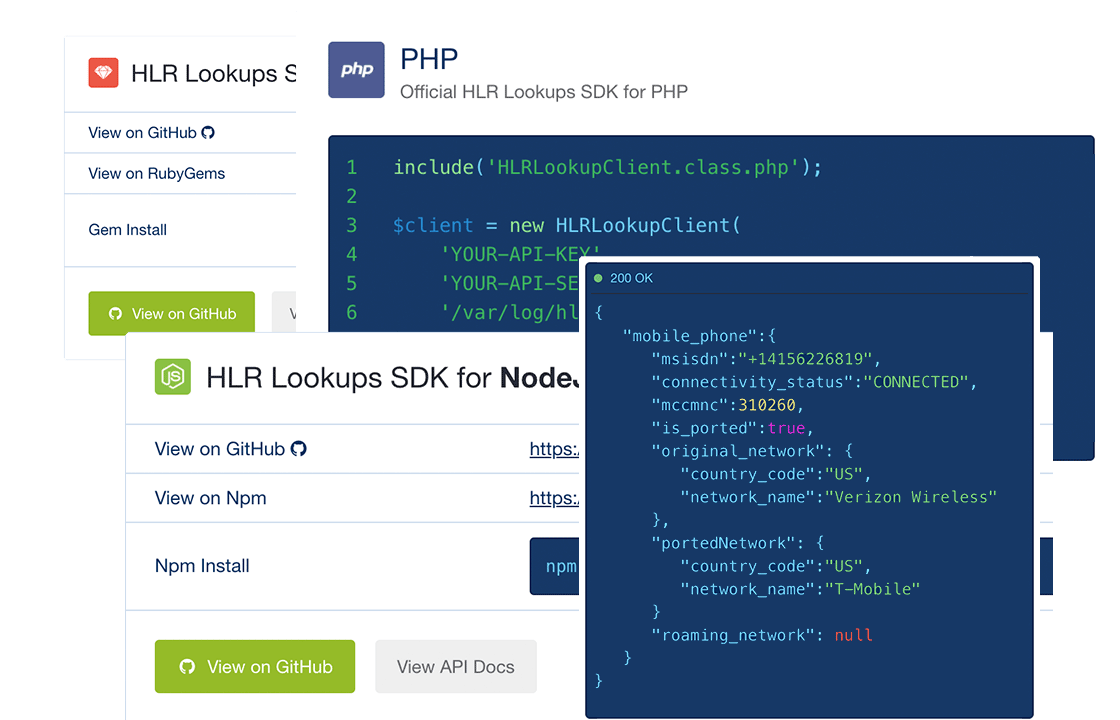The height and width of the screenshot is (720, 1120).
Task: Click the red Ruby gem logo icon
Action: 104,73
